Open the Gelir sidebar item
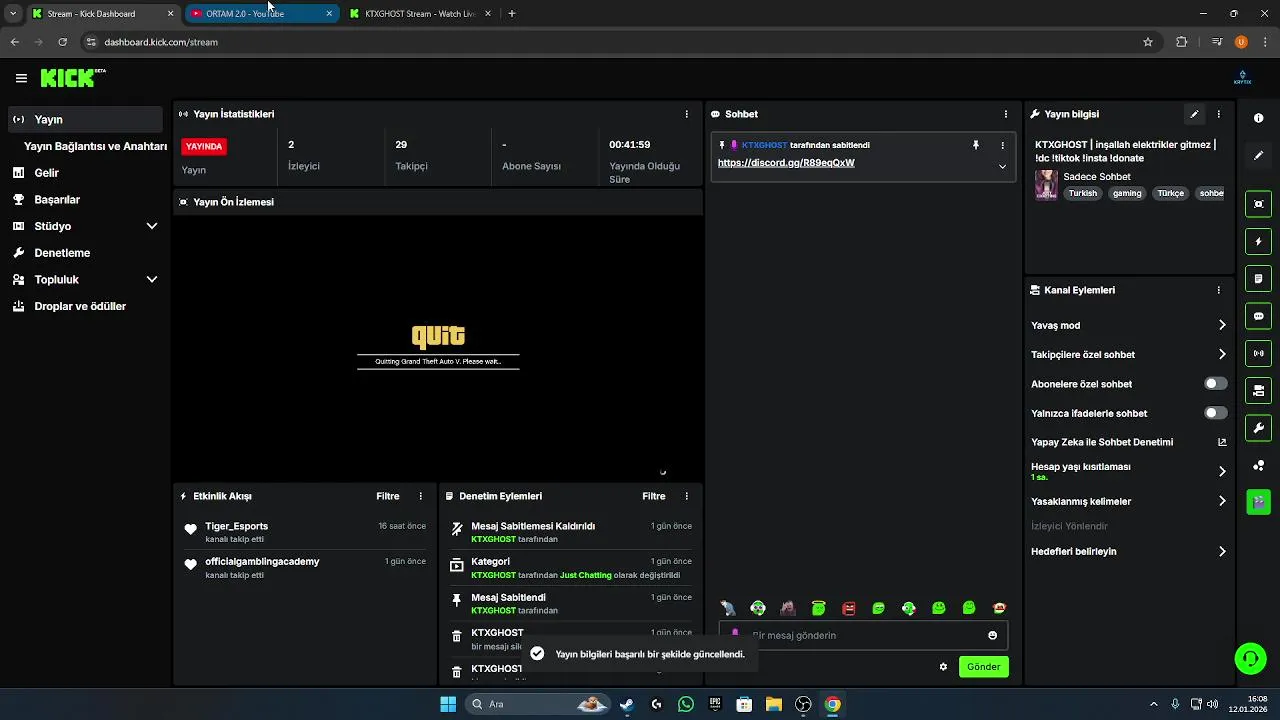The width and height of the screenshot is (1280, 720). tap(85, 173)
